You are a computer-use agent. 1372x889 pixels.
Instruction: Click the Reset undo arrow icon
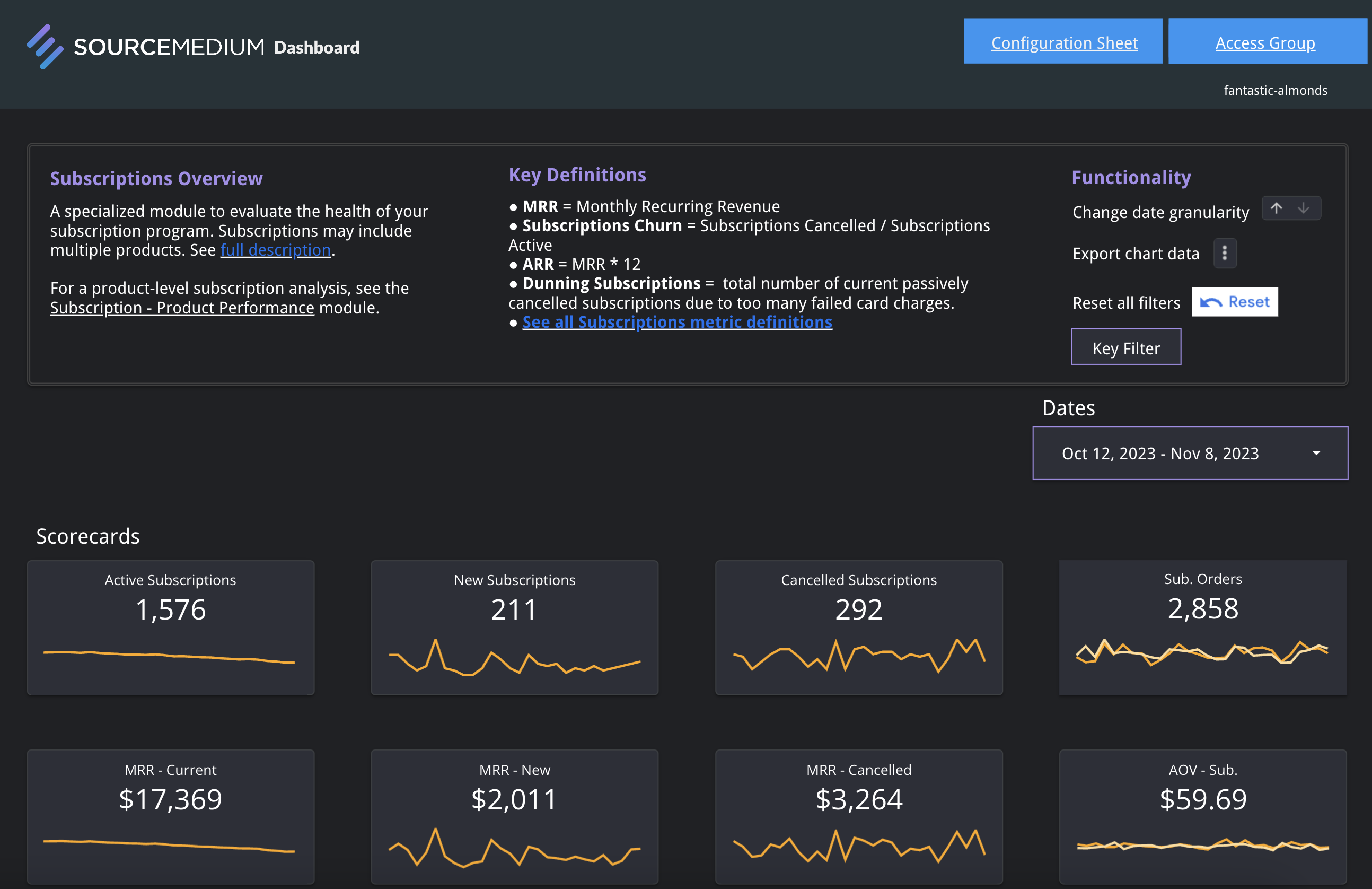(1211, 302)
